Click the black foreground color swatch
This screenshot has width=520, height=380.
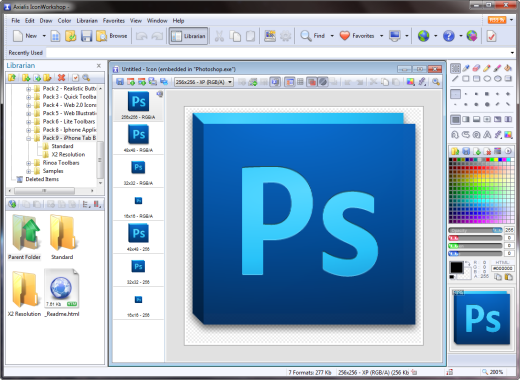click(x=456, y=267)
